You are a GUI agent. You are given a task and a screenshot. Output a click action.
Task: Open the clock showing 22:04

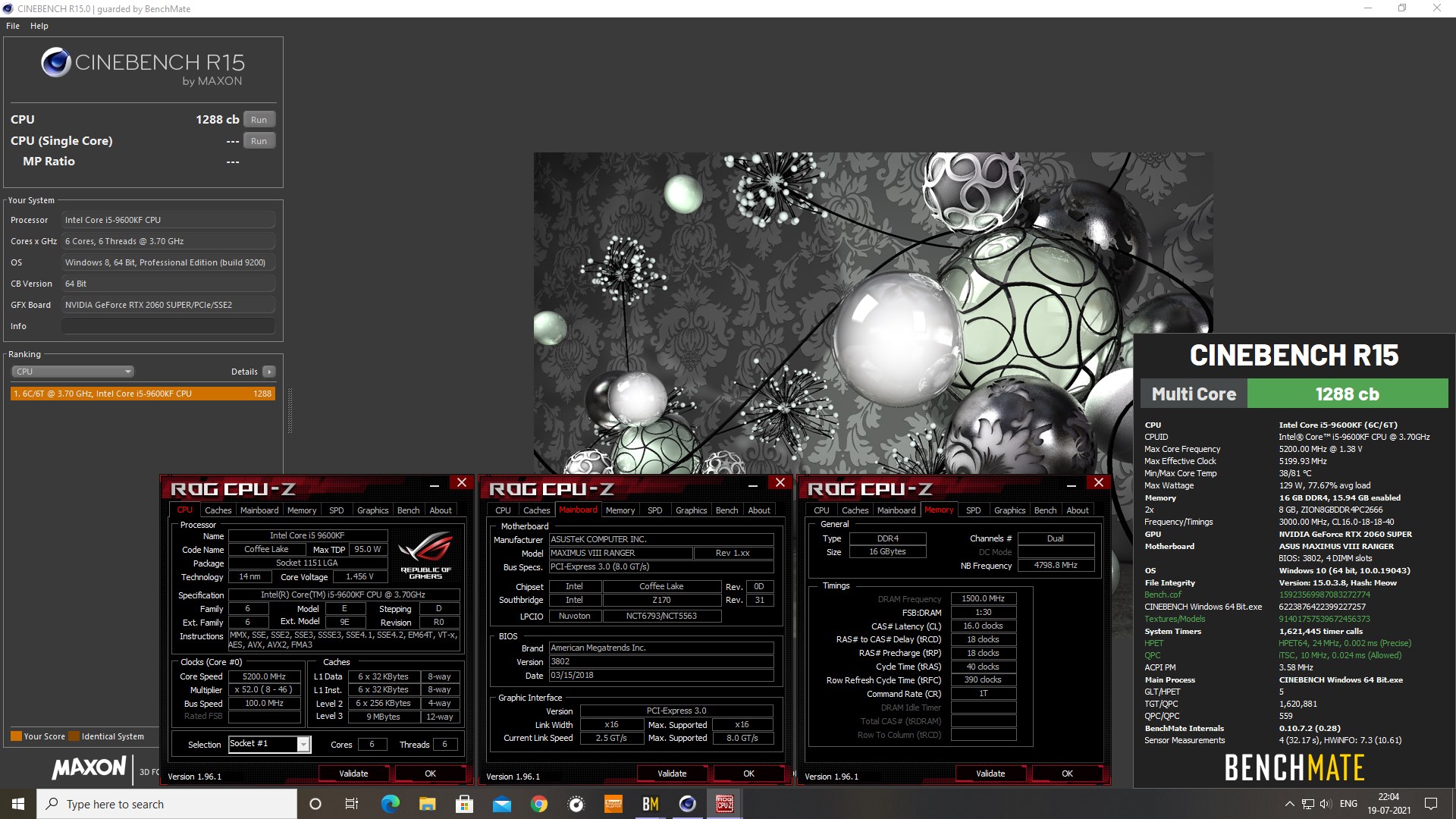click(1389, 804)
